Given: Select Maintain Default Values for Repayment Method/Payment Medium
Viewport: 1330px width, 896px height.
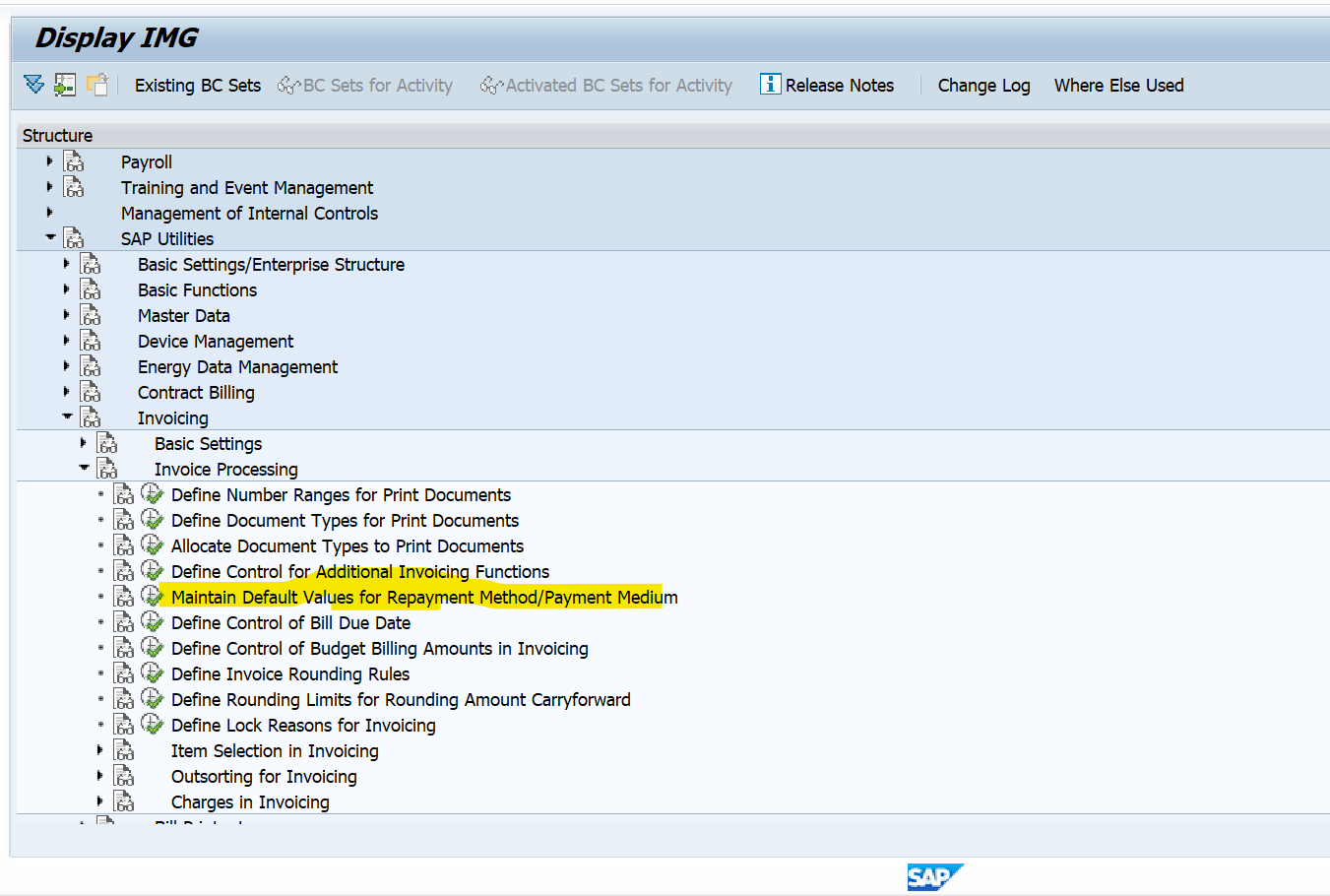Looking at the screenshot, I should tap(424, 598).
